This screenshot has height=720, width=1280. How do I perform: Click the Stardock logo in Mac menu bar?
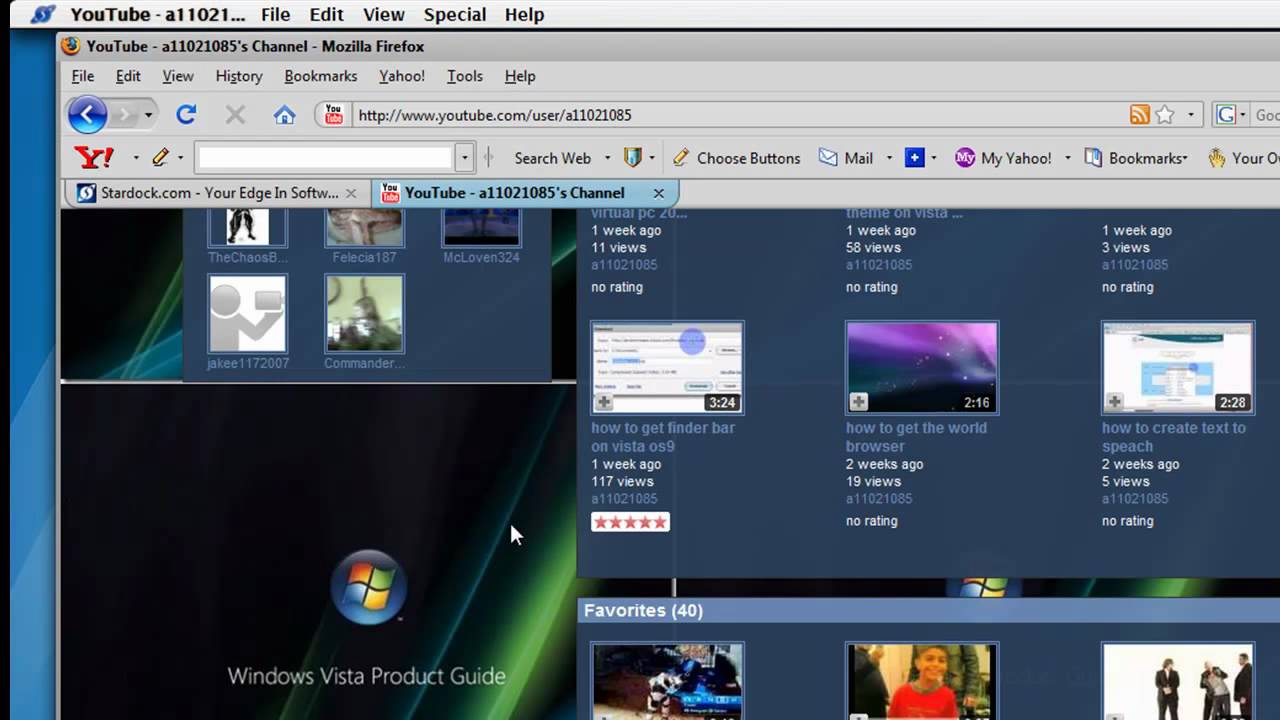42,14
